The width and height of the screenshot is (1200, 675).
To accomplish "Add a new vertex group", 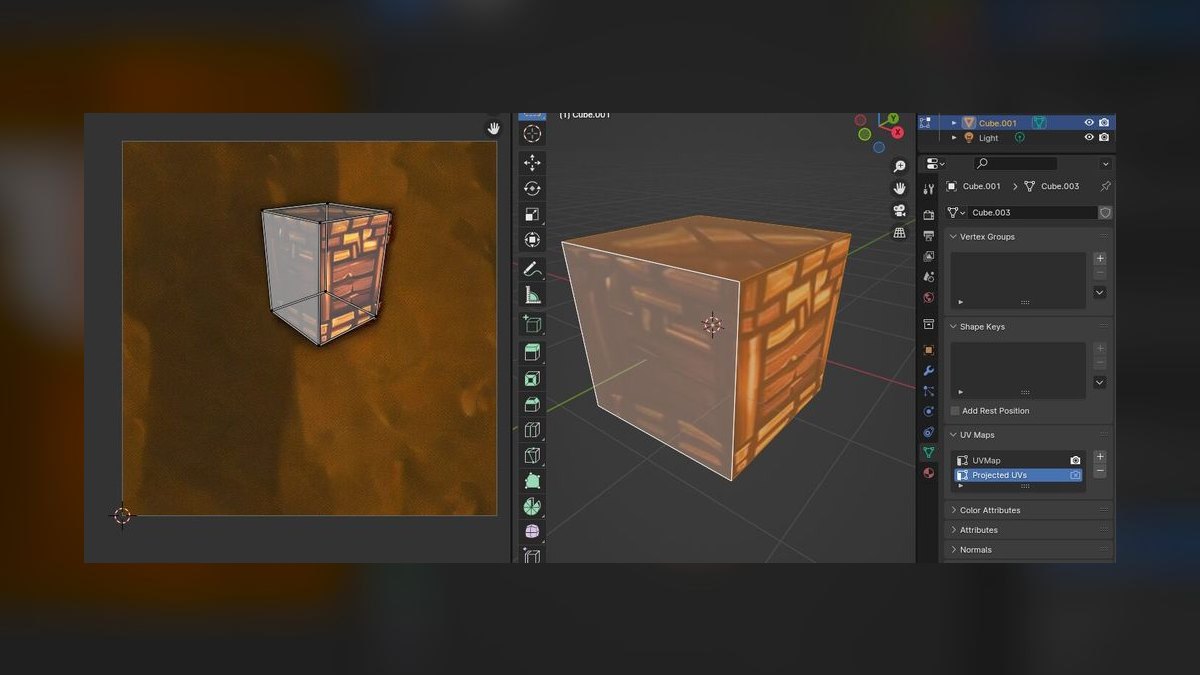I will coord(1100,258).
